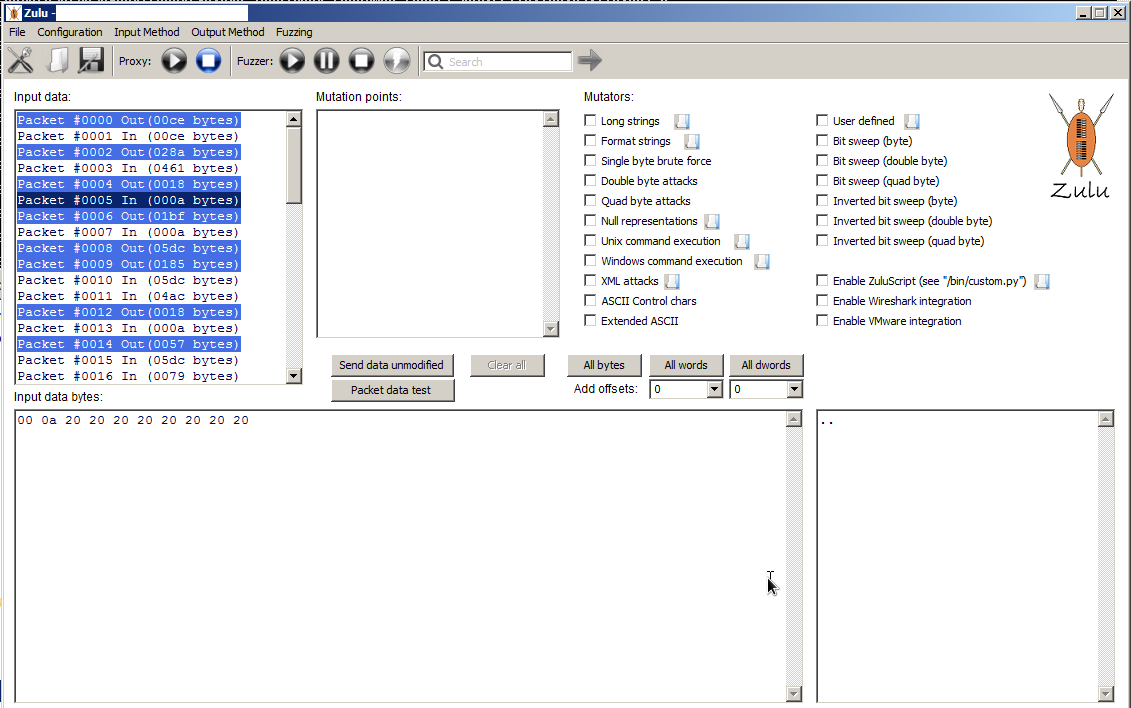Enable Bit sweep (byte)
The width and height of the screenshot is (1131, 708).
coord(822,141)
